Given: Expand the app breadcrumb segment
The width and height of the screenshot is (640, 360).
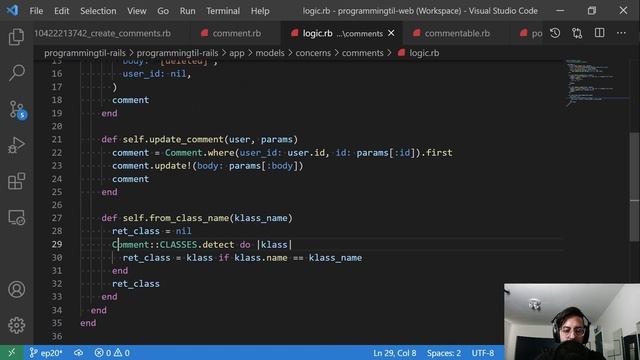Looking at the screenshot, I should coord(237,53).
